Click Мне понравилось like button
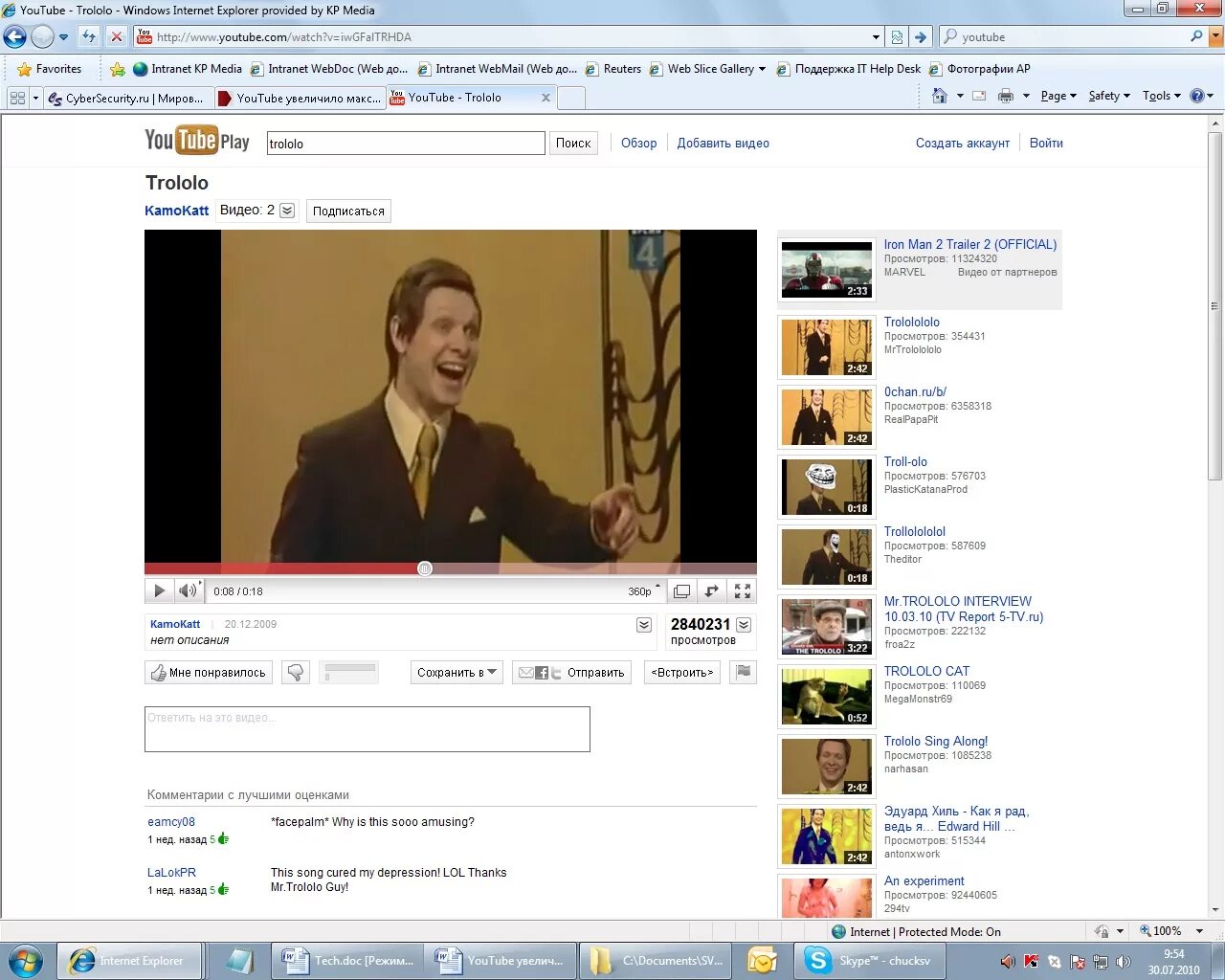The width and height of the screenshot is (1225, 980). point(209,673)
